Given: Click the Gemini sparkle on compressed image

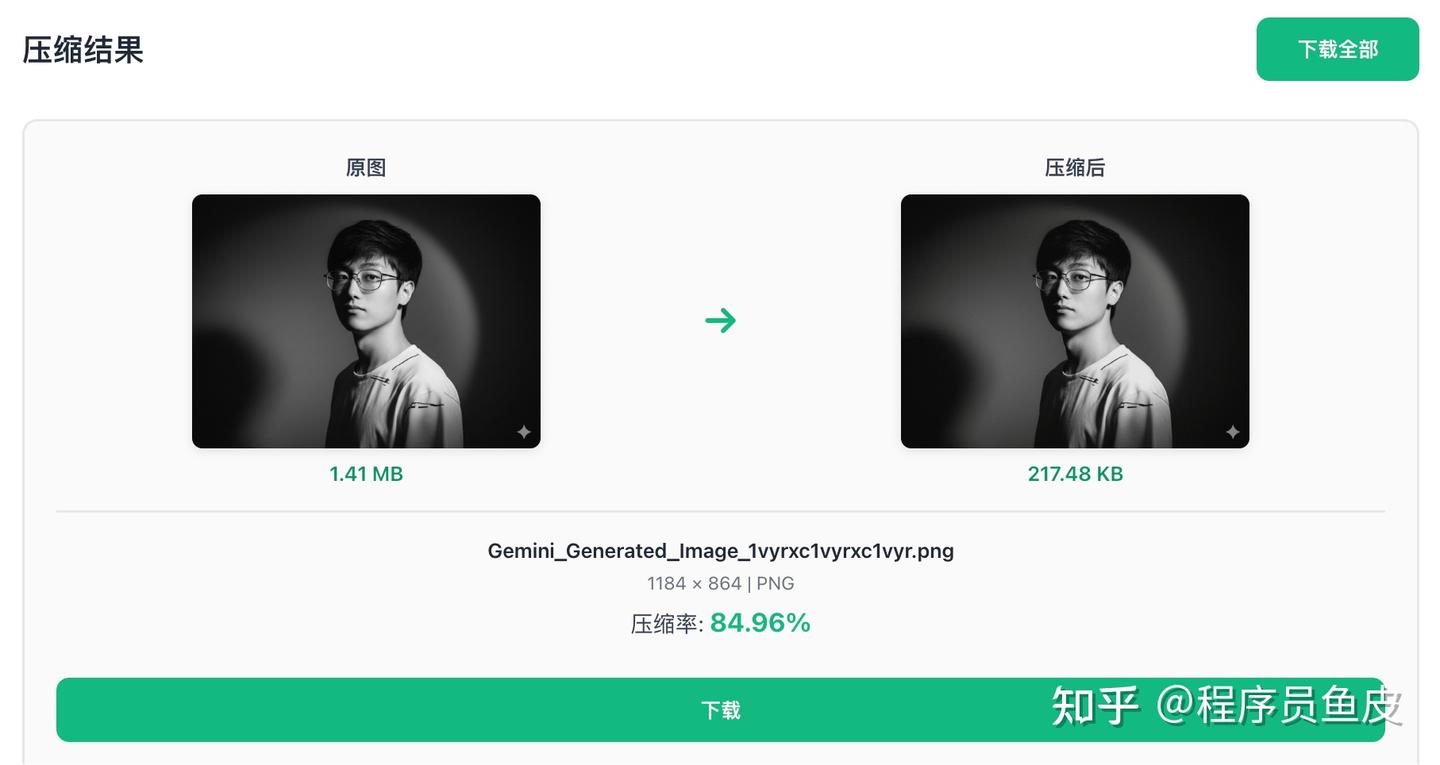Looking at the screenshot, I should (1232, 432).
